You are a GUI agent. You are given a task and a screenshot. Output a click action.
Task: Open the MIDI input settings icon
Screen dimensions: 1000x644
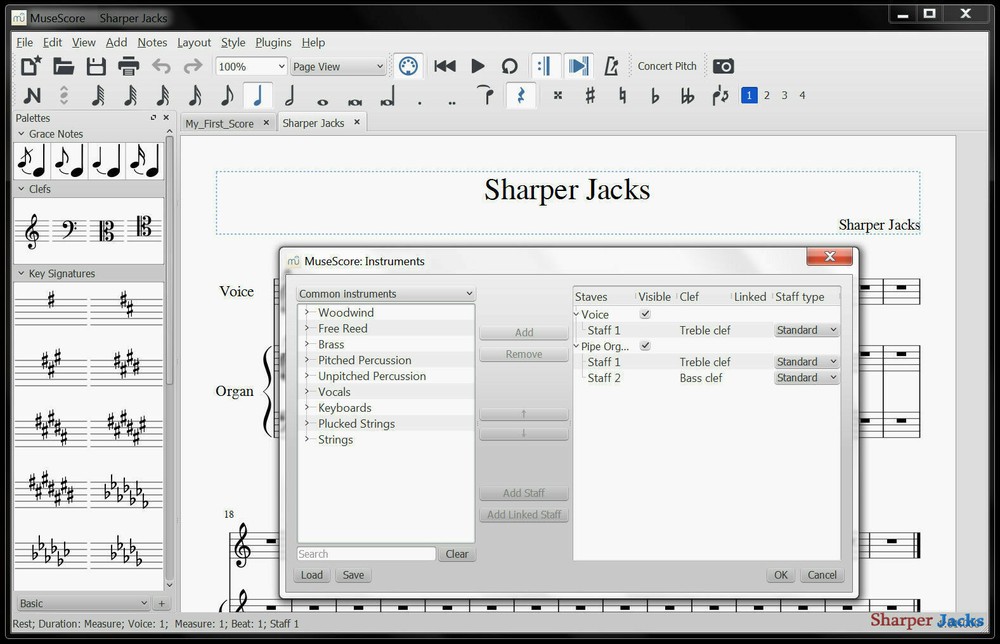pos(408,65)
